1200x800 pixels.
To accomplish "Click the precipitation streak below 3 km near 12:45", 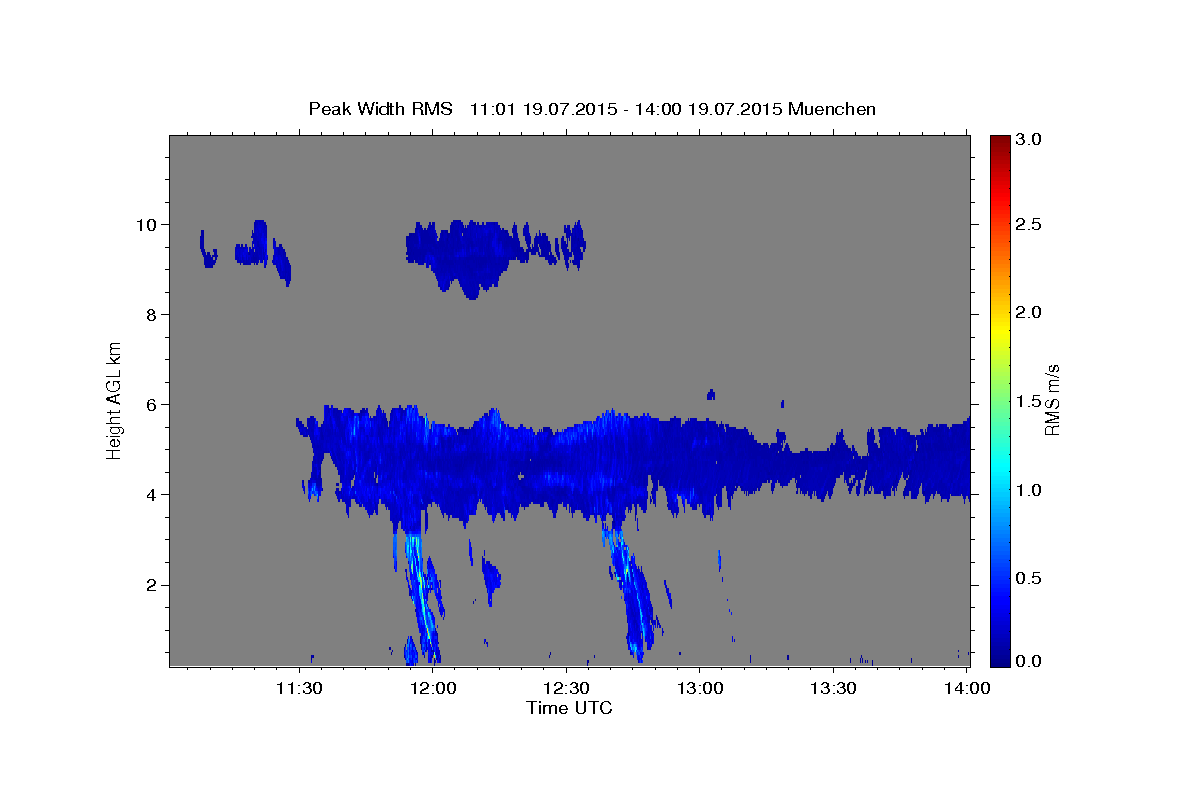I will point(632,590).
